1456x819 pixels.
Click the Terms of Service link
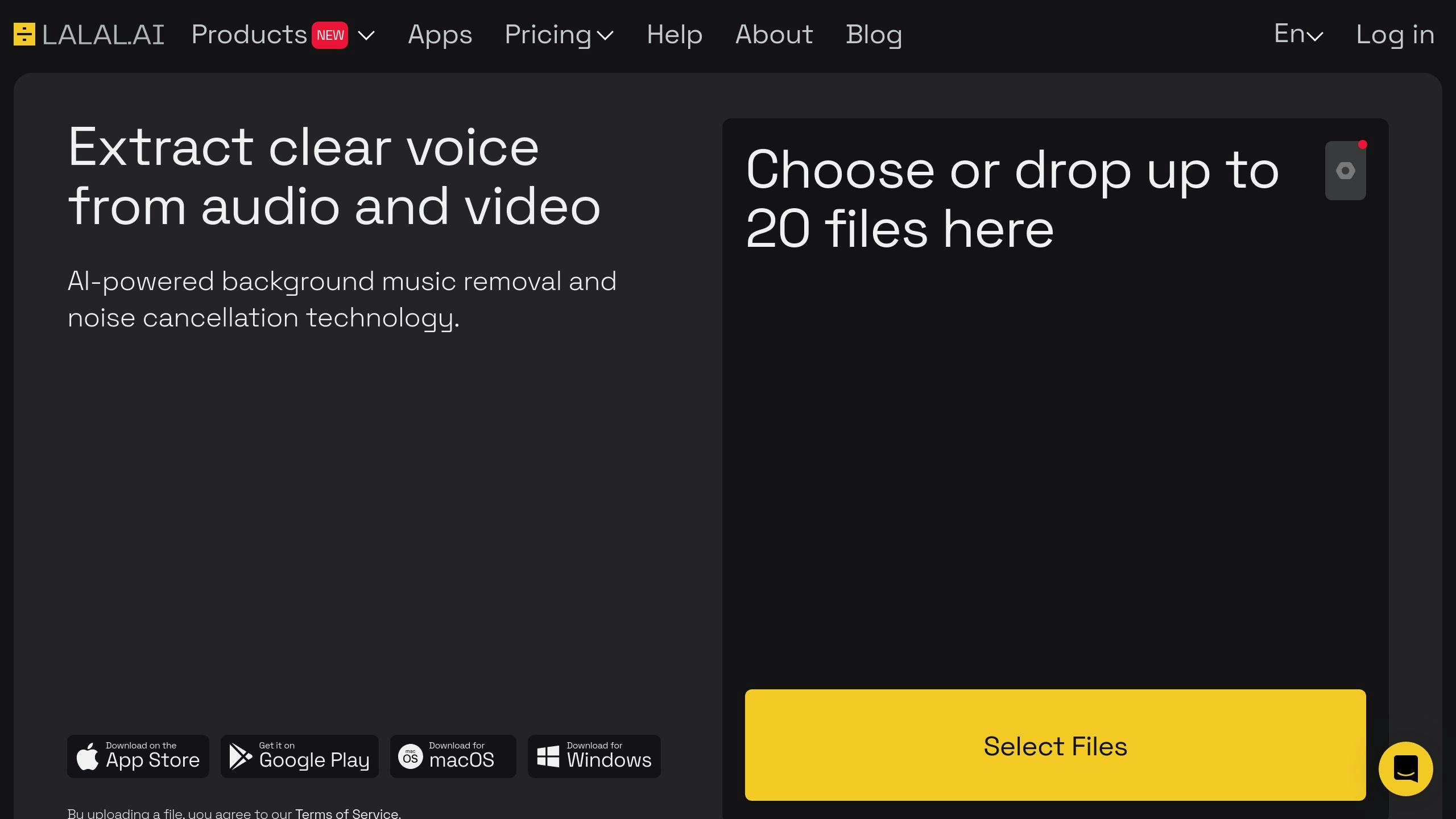[x=346, y=812]
